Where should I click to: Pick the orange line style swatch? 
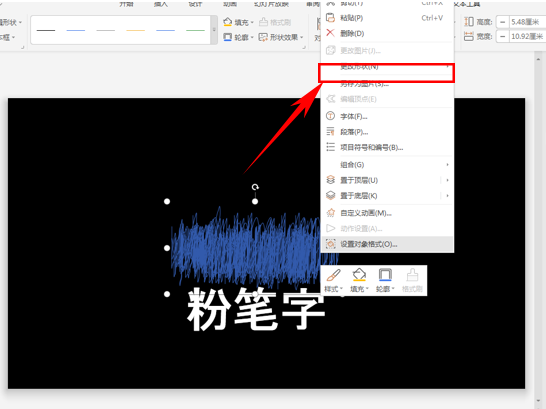tap(135, 31)
